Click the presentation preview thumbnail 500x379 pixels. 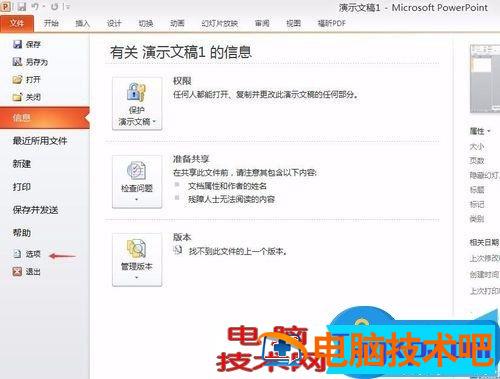[485, 79]
